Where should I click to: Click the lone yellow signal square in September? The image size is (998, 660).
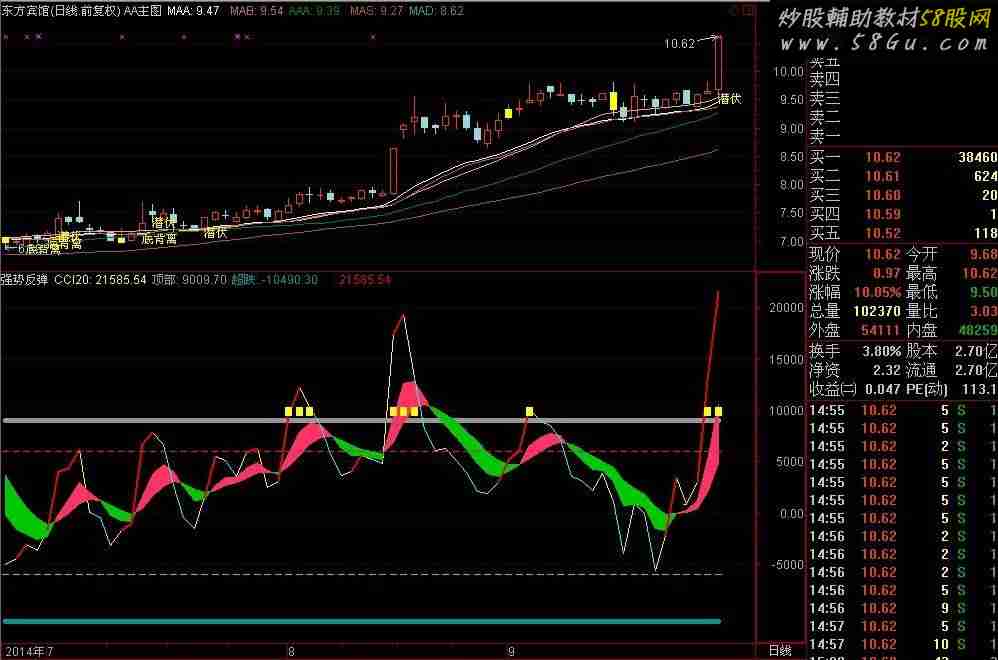pos(530,412)
